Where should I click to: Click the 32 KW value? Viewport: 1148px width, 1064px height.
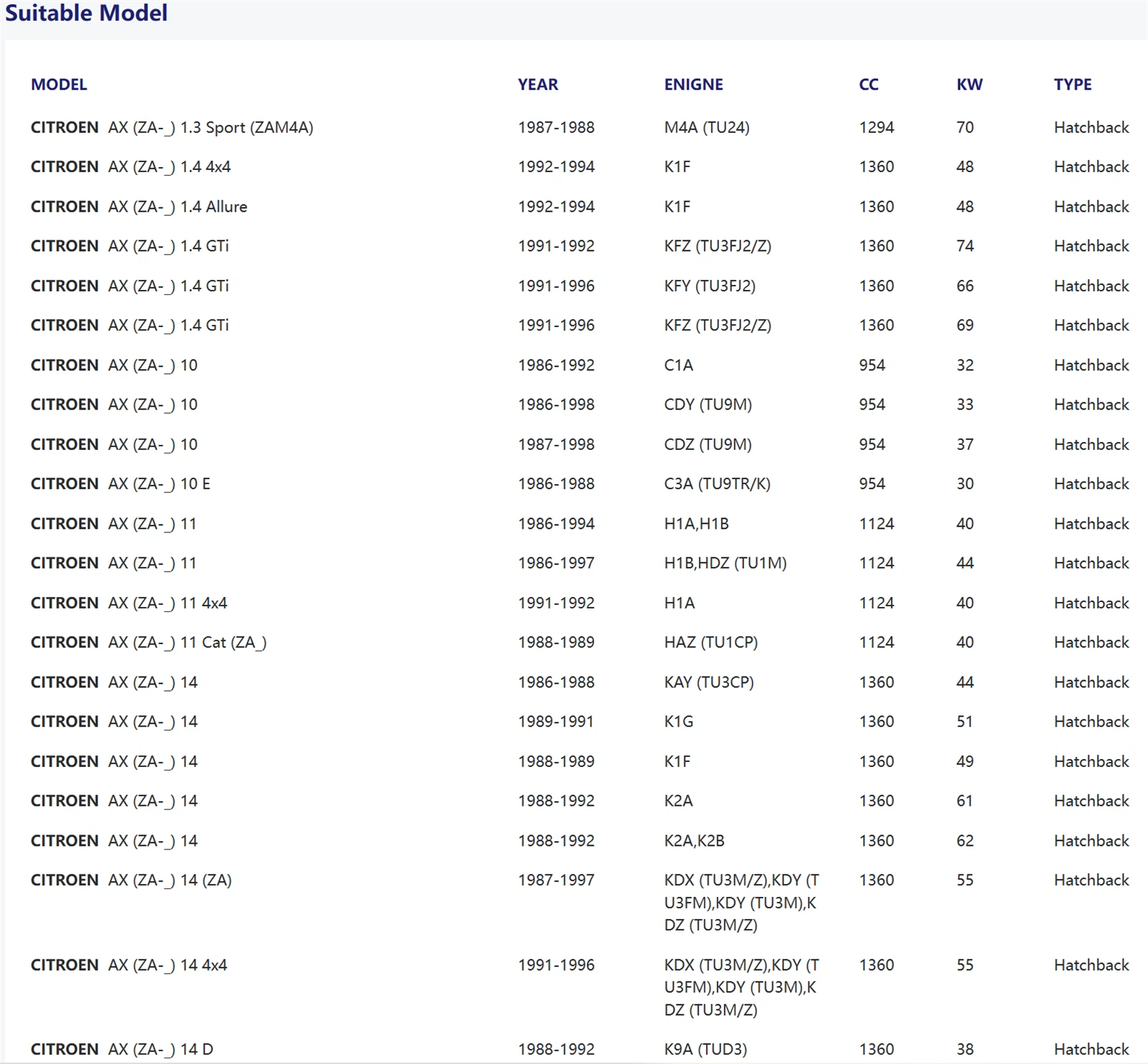click(x=965, y=365)
